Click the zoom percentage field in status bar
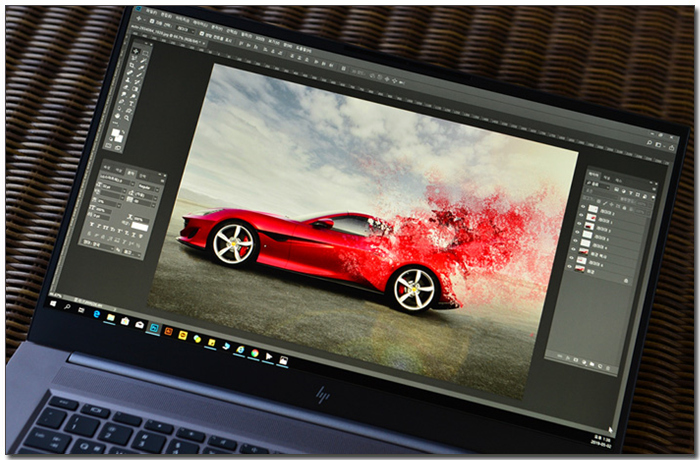Viewport: 700px width, 460px height. 55,296
